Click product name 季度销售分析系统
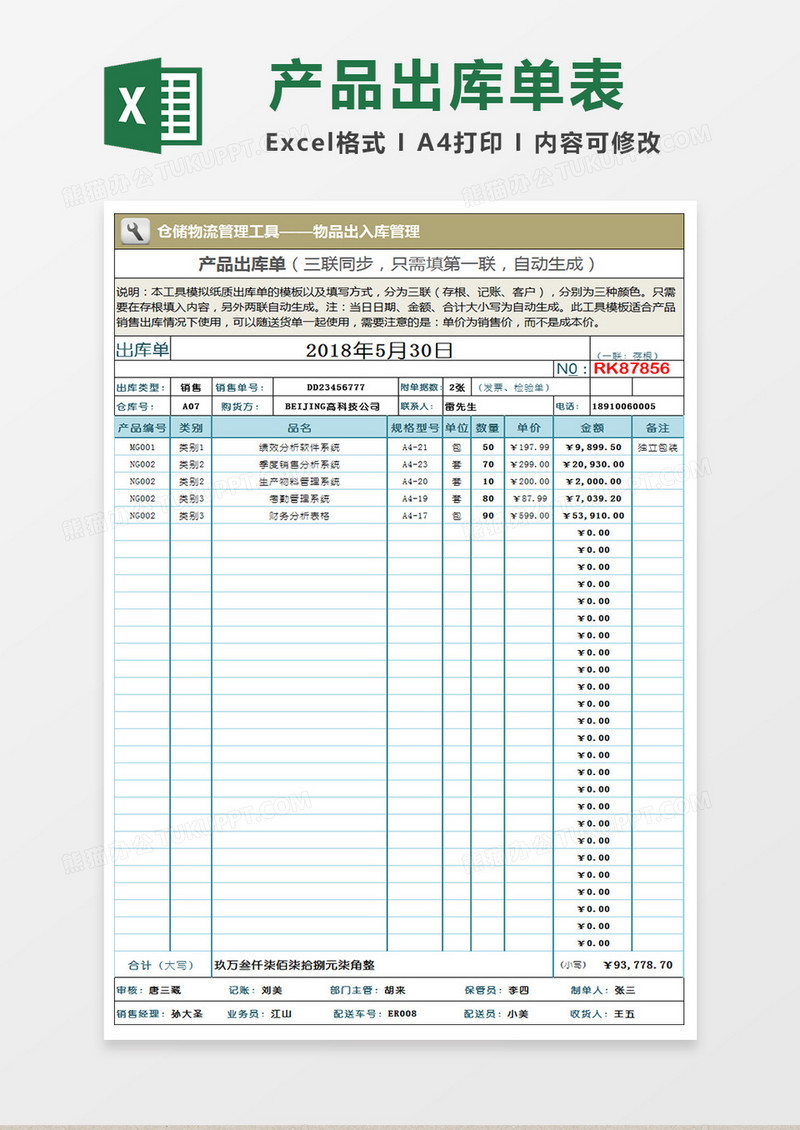Screen dimensions: 800x1130 coord(299,464)
